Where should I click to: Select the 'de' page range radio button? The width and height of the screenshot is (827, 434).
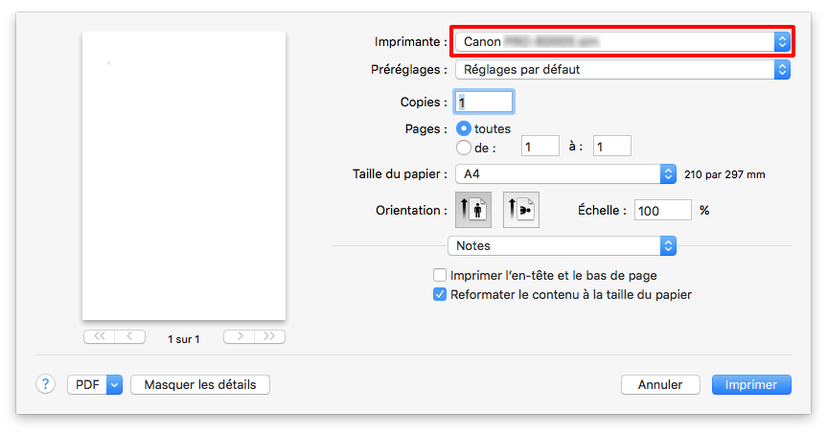pyautogui.click(x=464, y=147)
